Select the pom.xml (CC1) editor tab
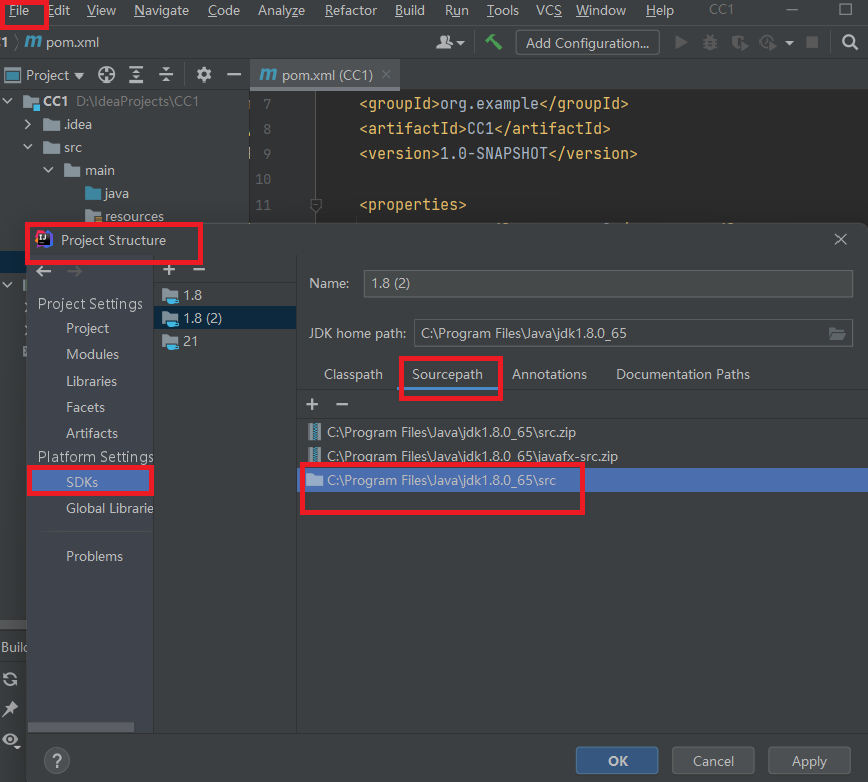 (326, 75)
